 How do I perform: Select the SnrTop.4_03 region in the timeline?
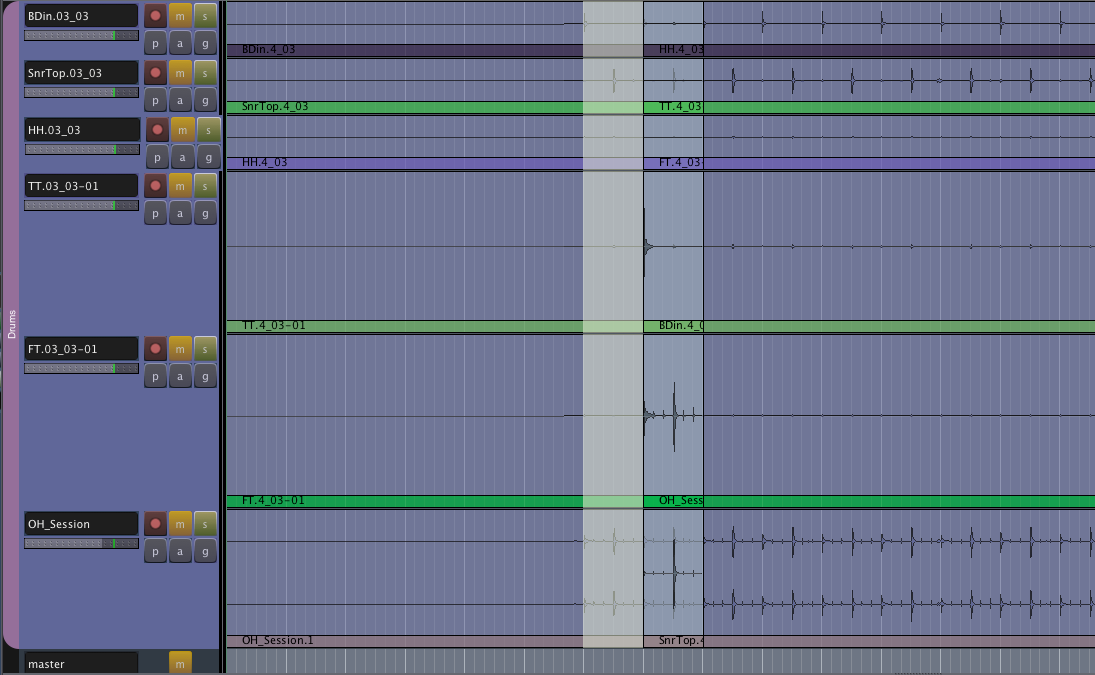(400, 107)
